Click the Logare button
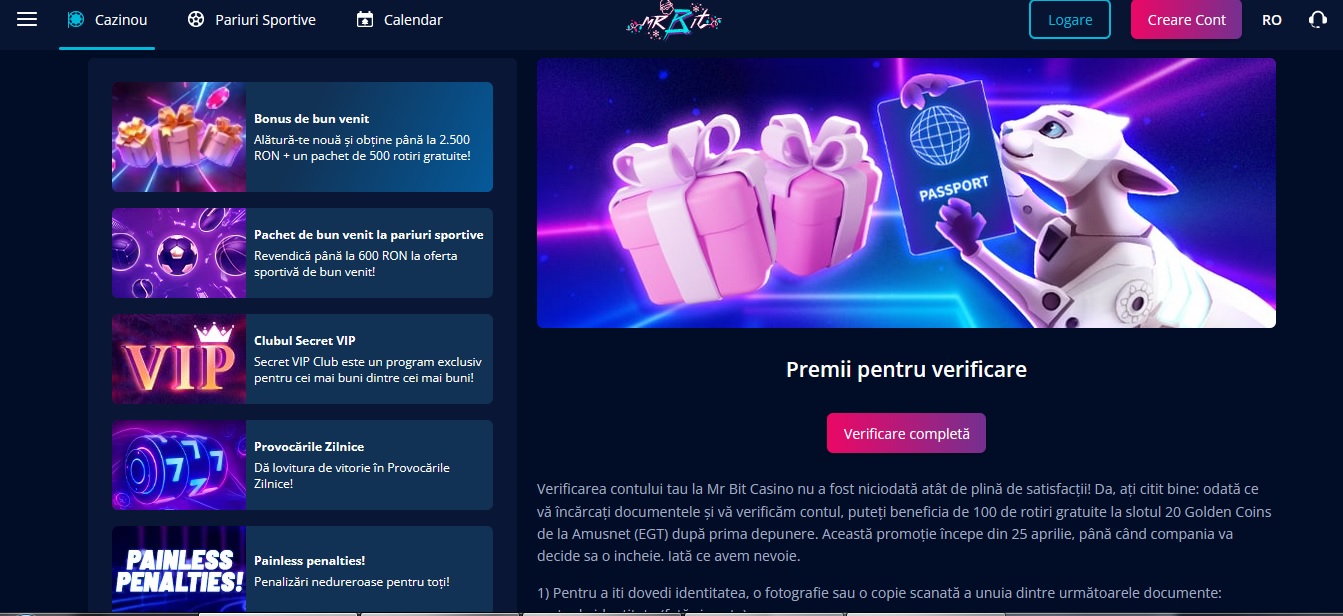The image size is (1343, 616). 1070,20
